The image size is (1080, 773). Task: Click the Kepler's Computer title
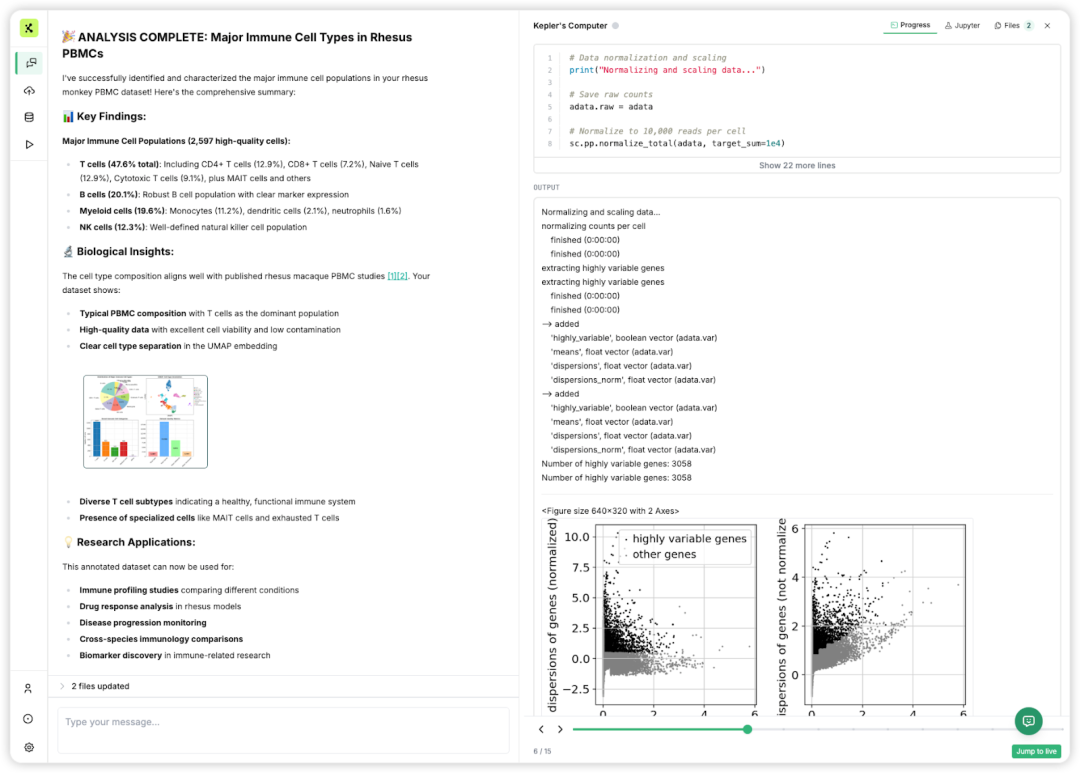(570, 25)
